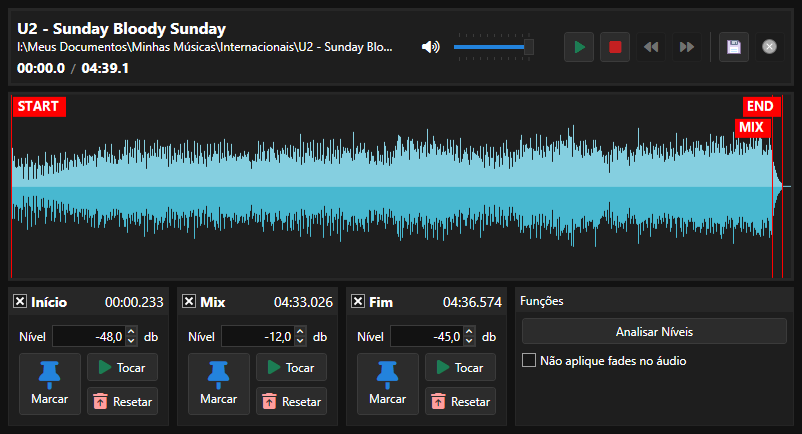Click Resetar in the Mix panel
802x434 pixels.
pos(291,401)
